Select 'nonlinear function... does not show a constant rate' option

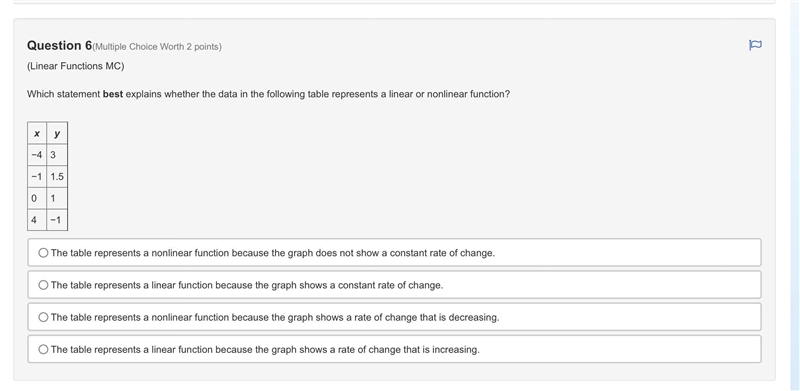tap(394, 253)
